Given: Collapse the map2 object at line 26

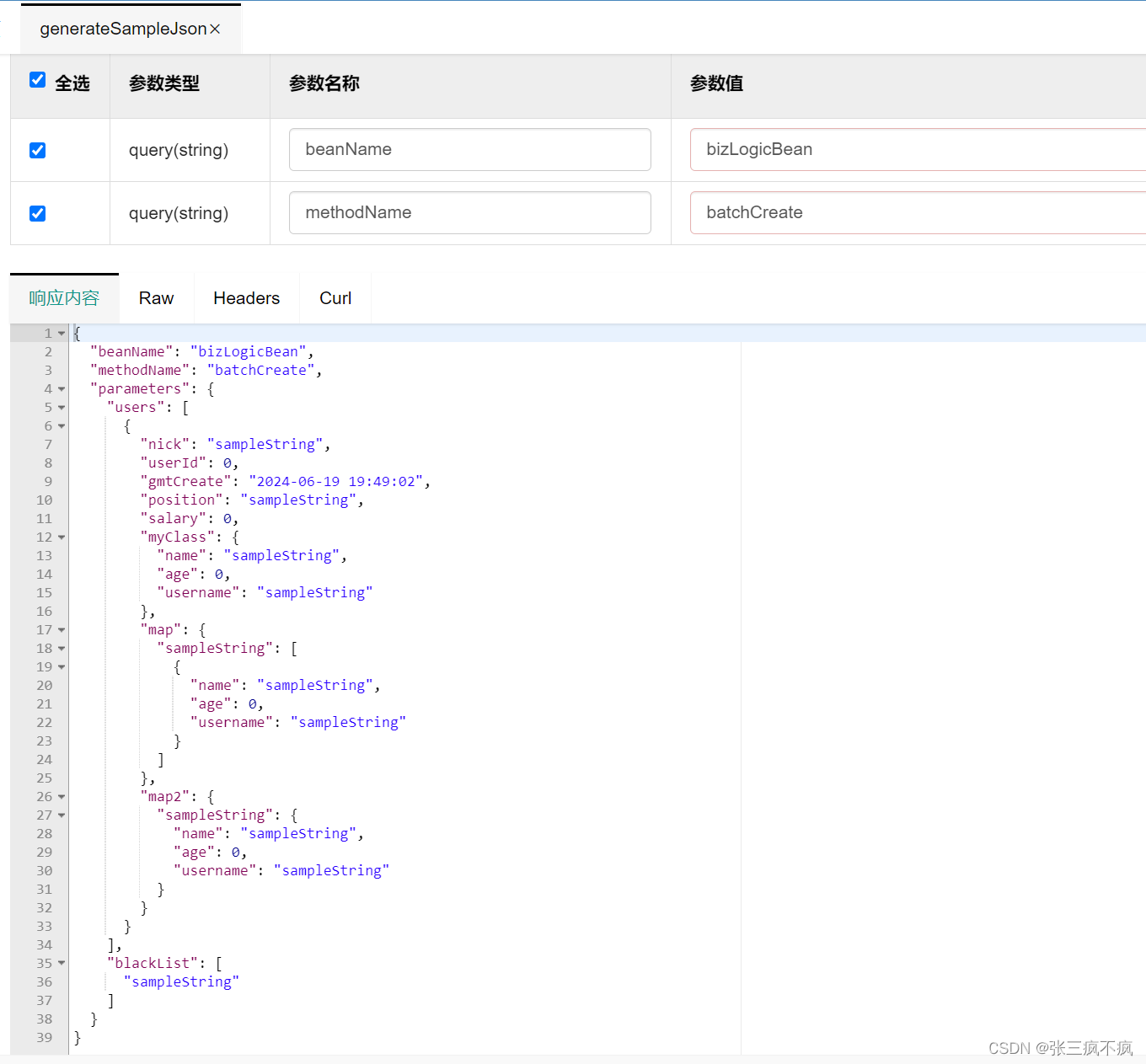Looking at the screenshot, I should (62, 797).
